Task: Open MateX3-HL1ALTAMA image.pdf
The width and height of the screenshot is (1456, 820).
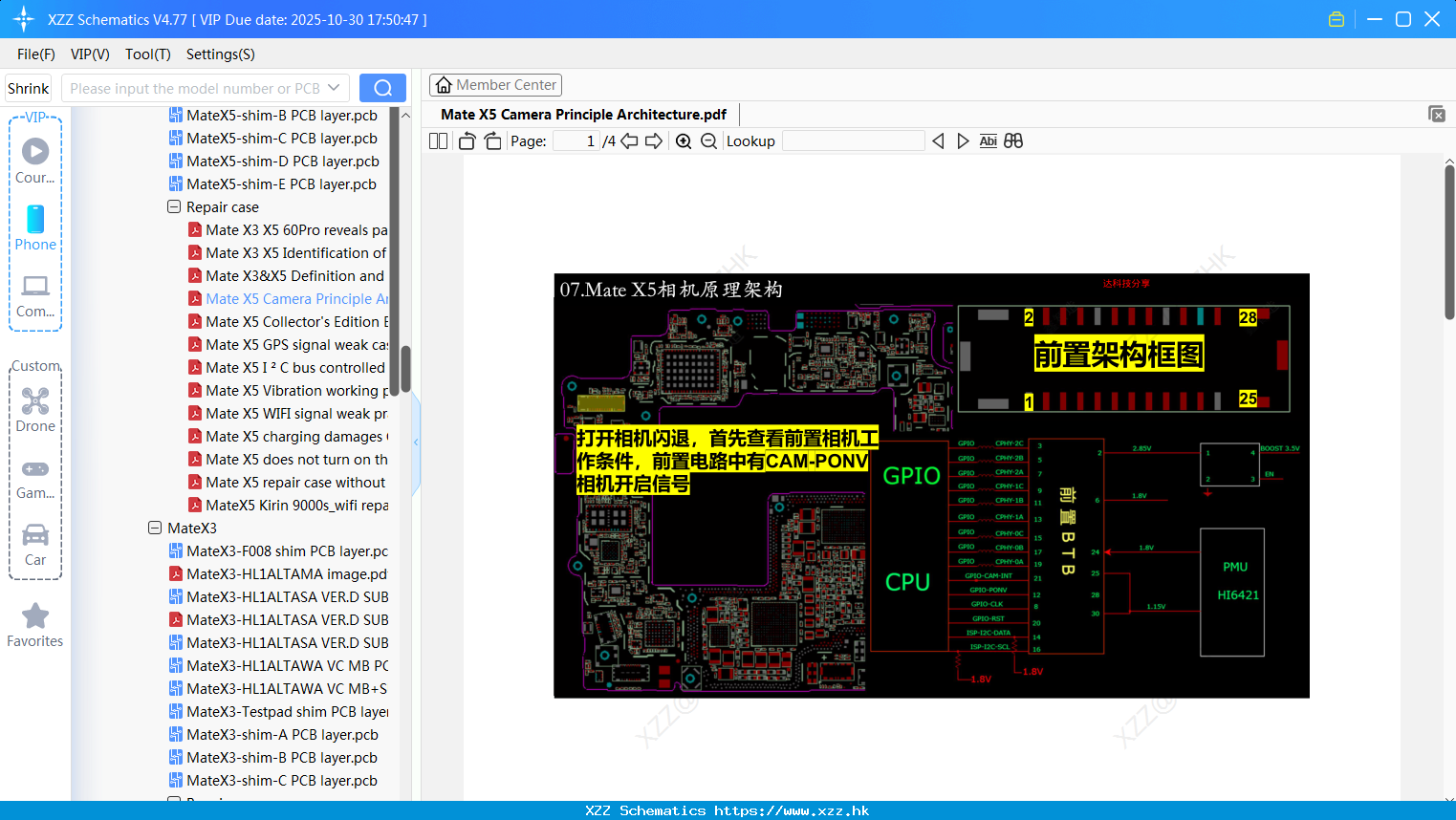Action: (278, 574)
